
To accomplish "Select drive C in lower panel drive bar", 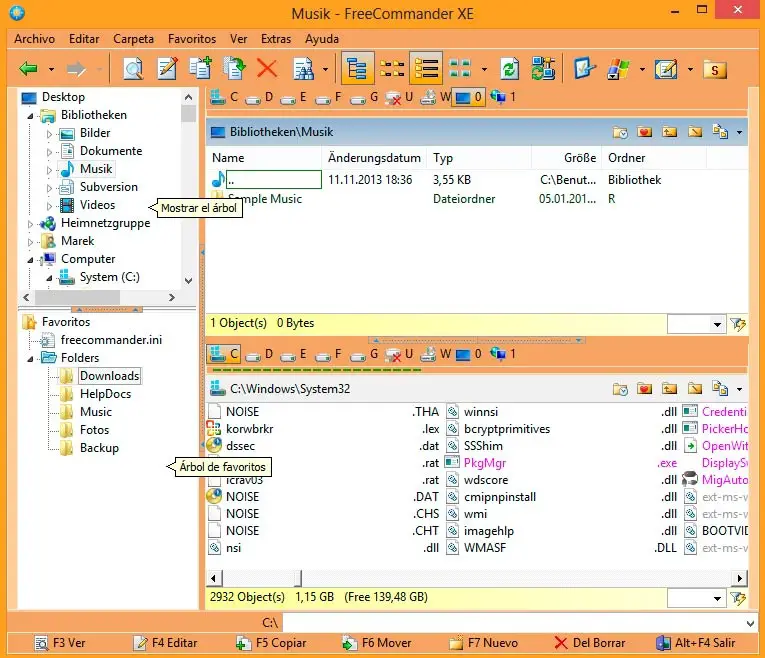I will 223,354.
